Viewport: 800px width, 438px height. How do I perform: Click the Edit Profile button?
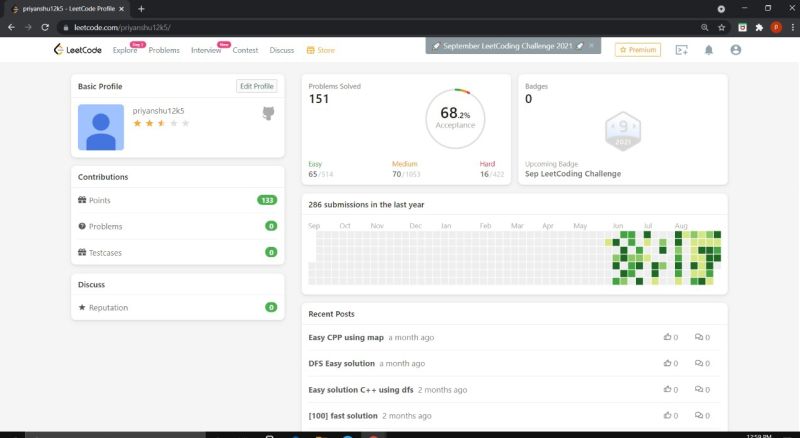click(x=257, y=86)
